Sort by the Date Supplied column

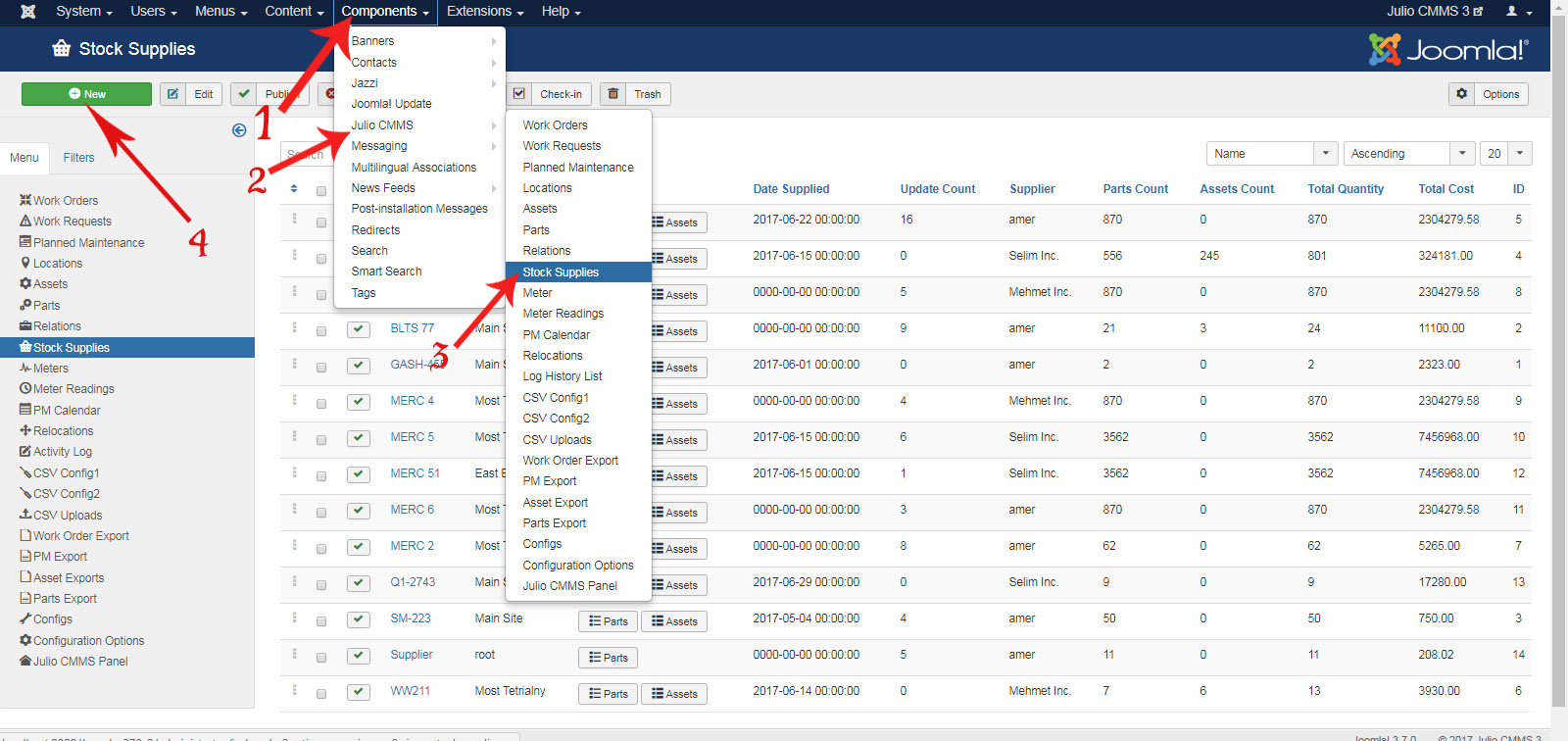click(791, 189)
